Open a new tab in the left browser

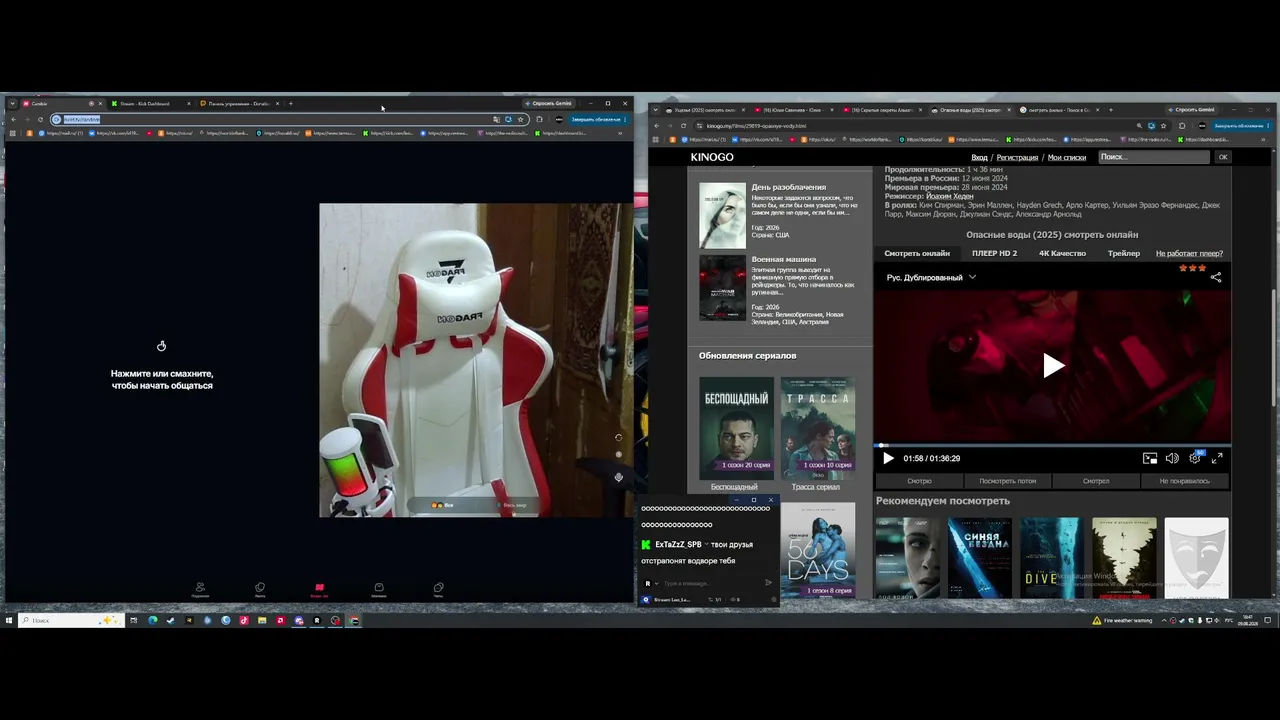coord(291,103)
